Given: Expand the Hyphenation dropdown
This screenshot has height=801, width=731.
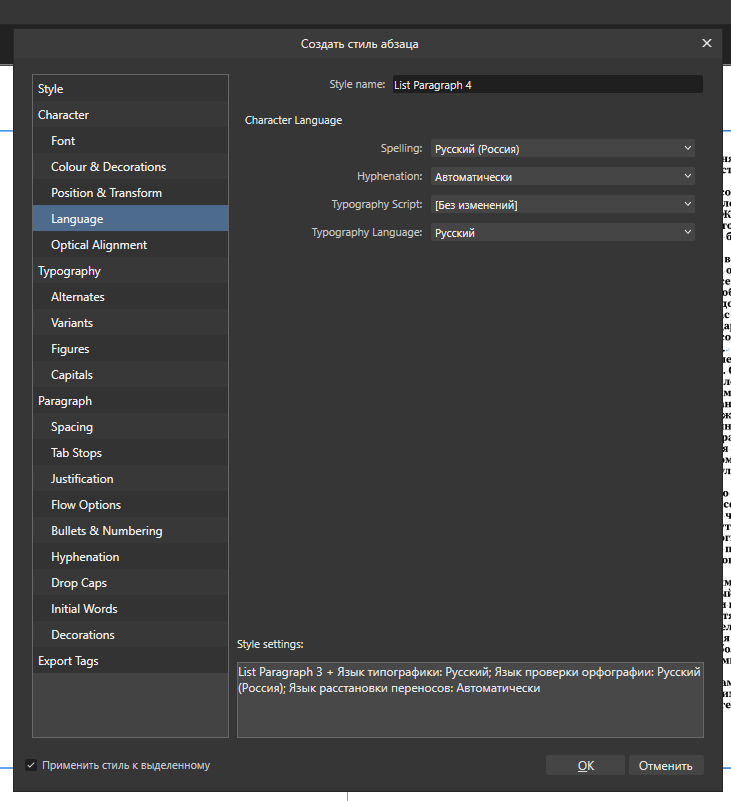Looking at the screenshot, I should click(562, 177).
